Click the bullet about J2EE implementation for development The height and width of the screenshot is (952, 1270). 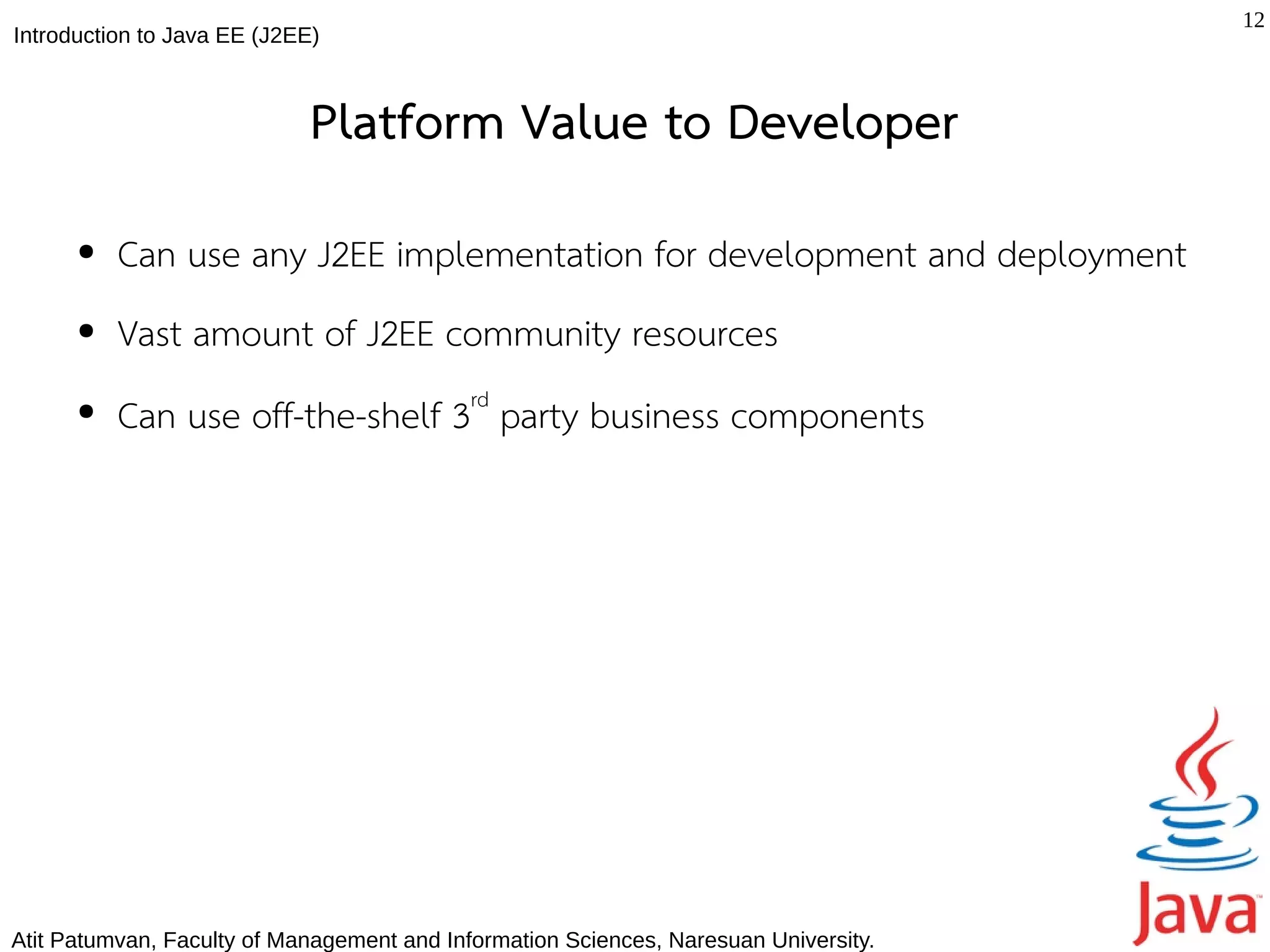651,255
